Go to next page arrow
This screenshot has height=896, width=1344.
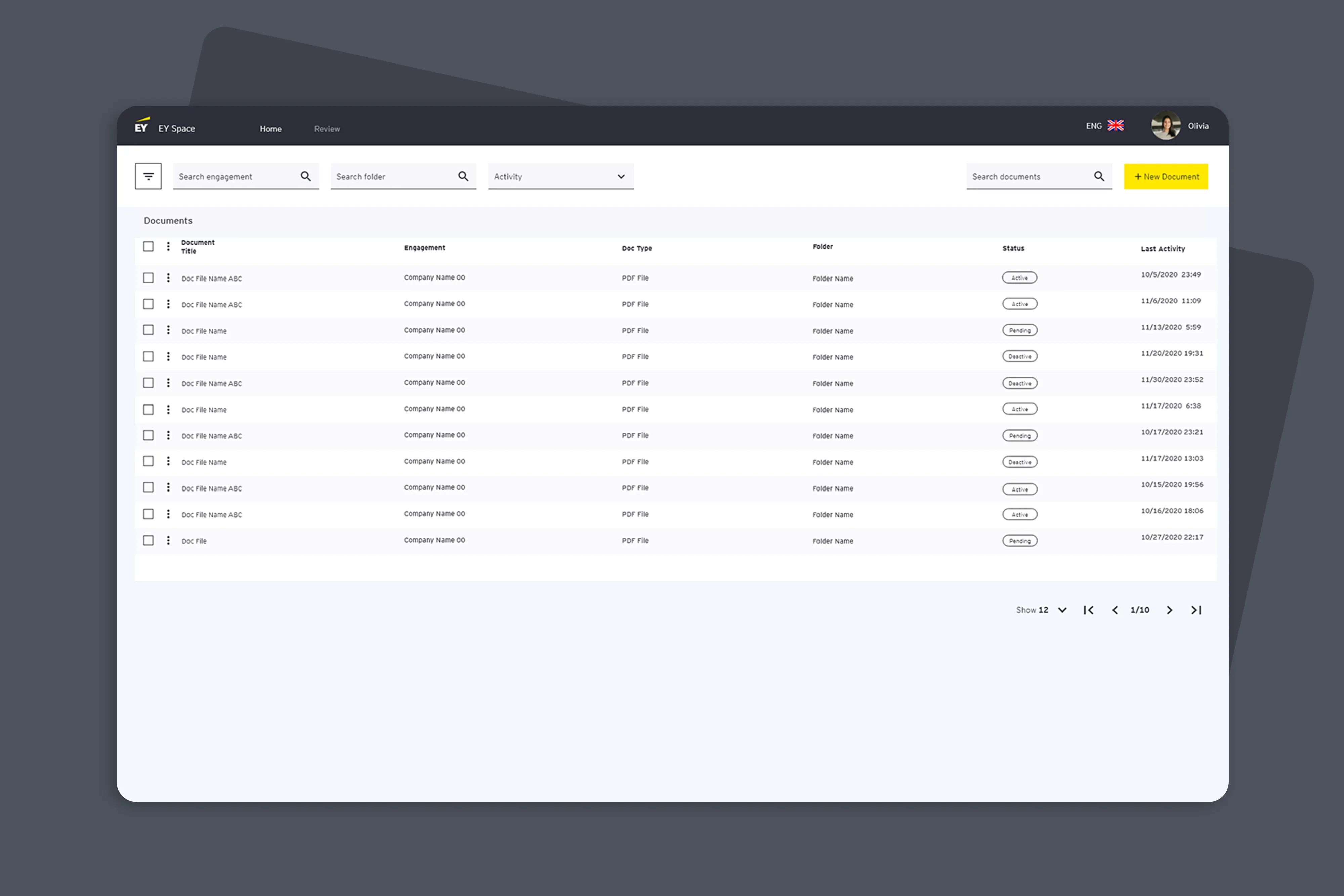tap(1169, 610)
